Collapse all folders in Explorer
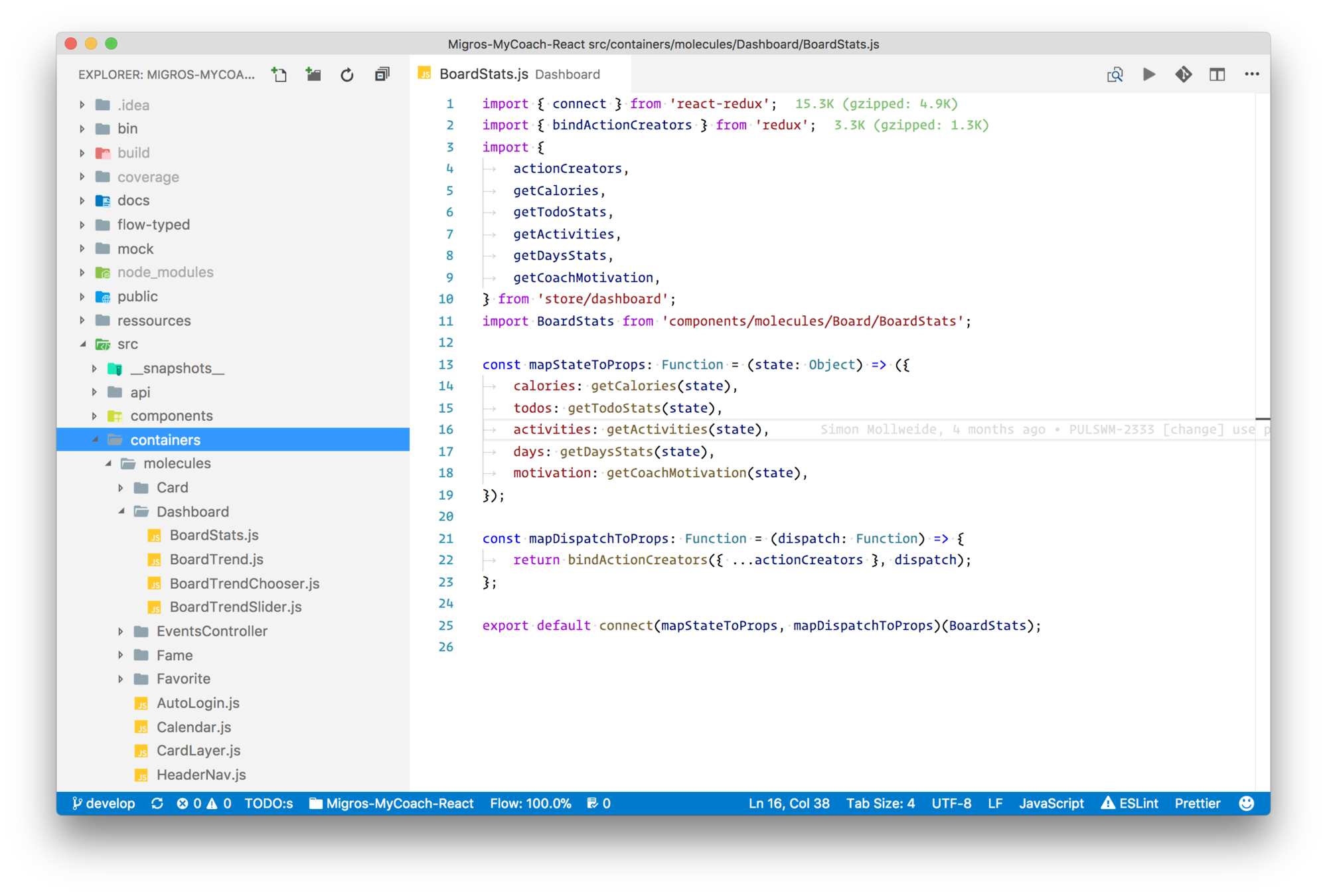 coord(382,74)
